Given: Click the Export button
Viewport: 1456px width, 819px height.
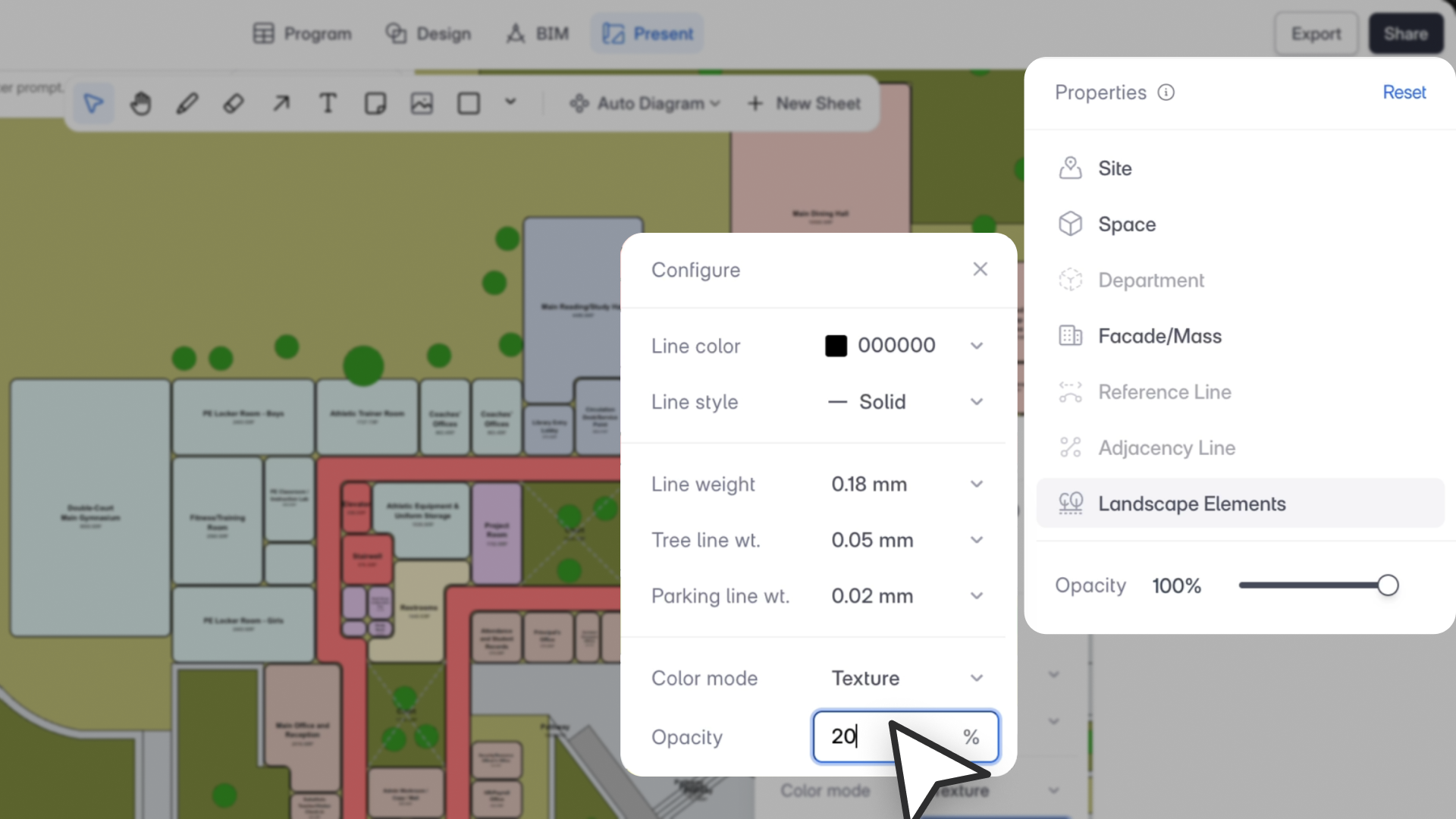Looking at the screenshot, I should 1316,33.
